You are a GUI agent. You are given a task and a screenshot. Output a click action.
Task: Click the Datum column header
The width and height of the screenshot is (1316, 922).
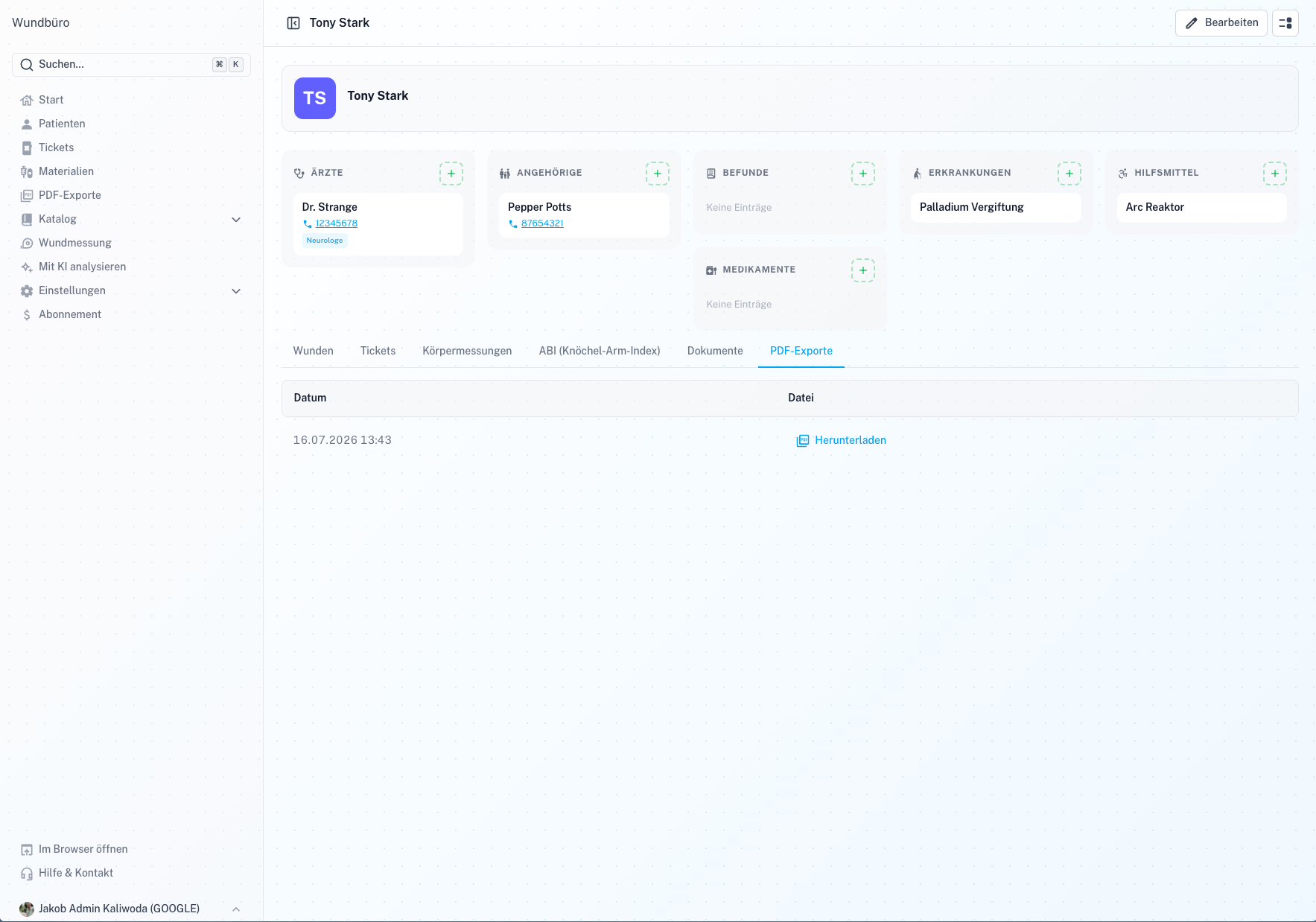pos(310,398)
